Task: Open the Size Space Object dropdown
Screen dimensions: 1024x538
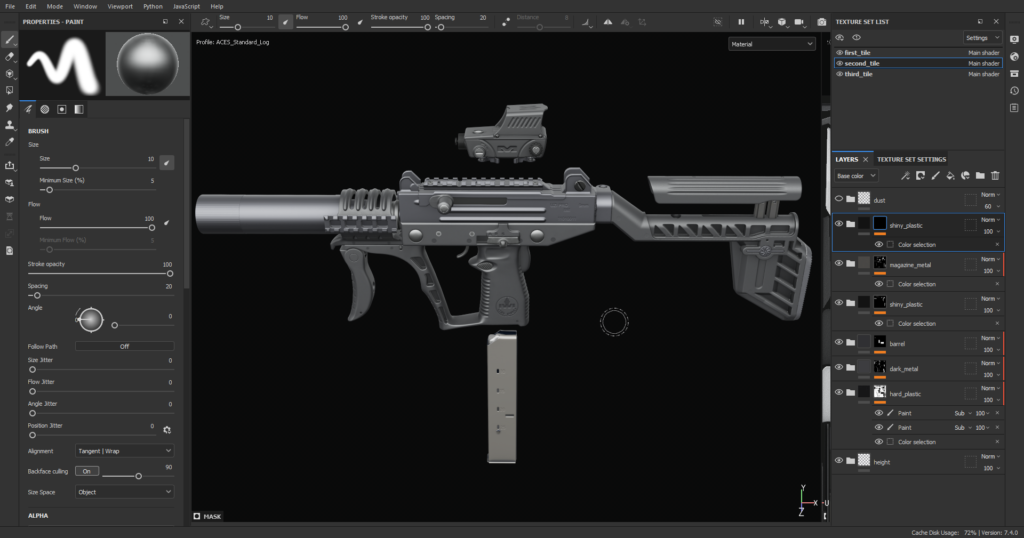Action: click(124, 492)
